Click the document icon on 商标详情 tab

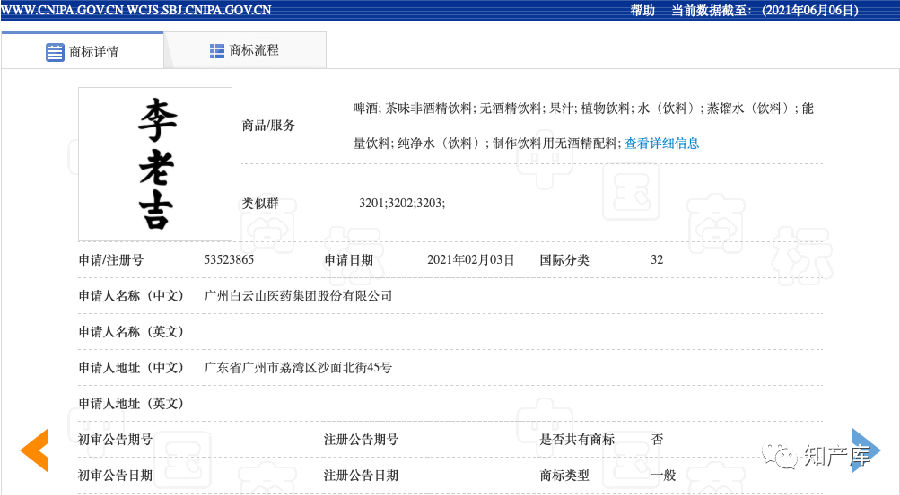55,52
